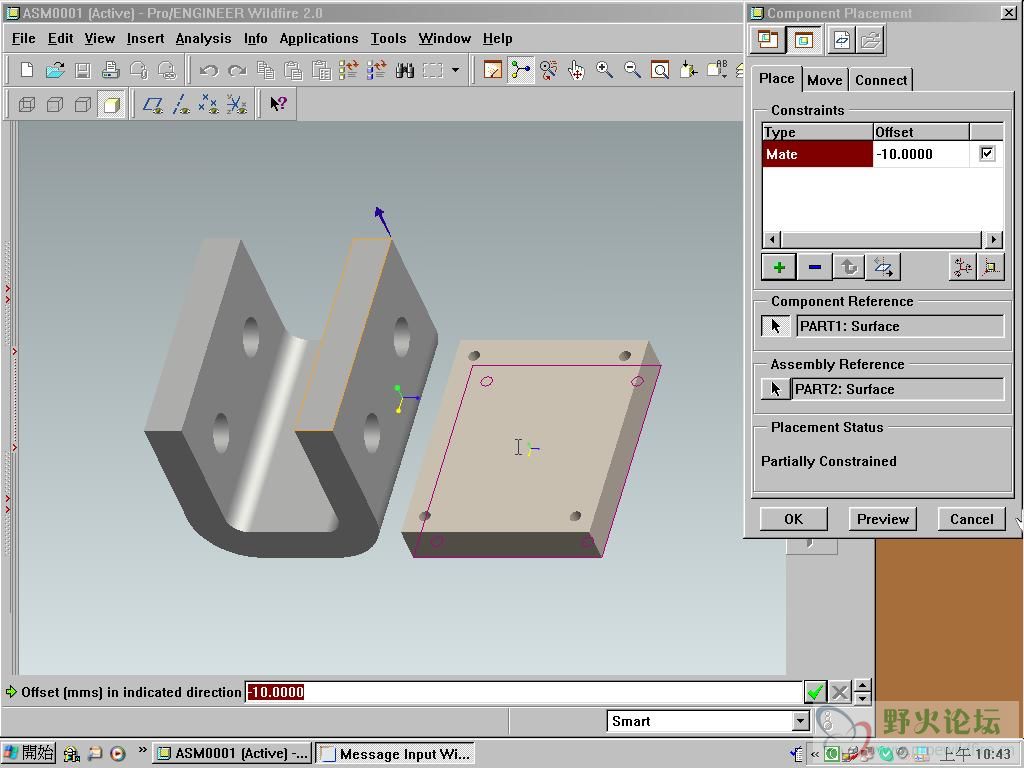Toggle datum axes visibility

tap(181, 104)
